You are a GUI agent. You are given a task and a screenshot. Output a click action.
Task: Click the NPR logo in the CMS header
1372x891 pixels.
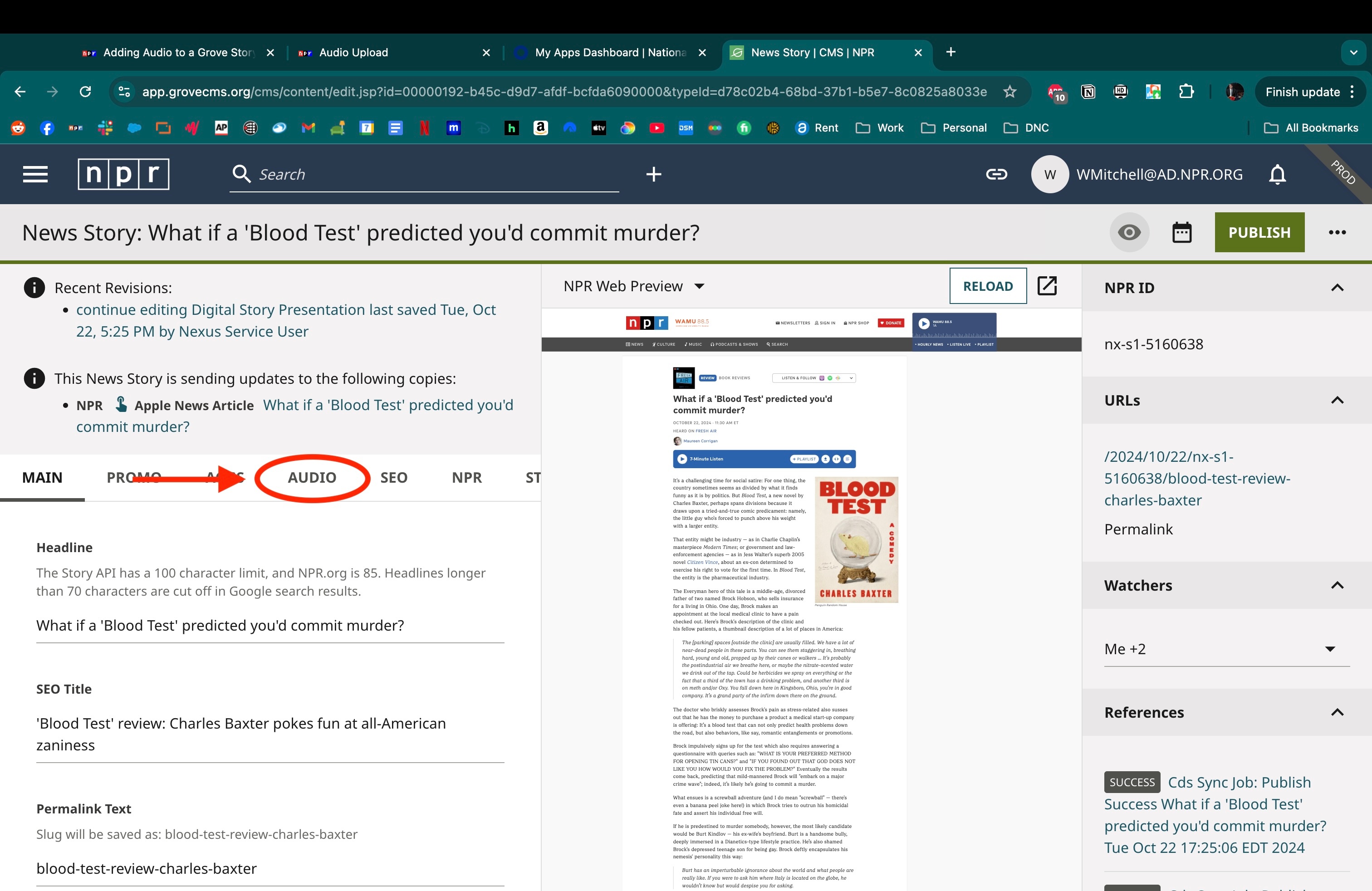click(123, 174)
